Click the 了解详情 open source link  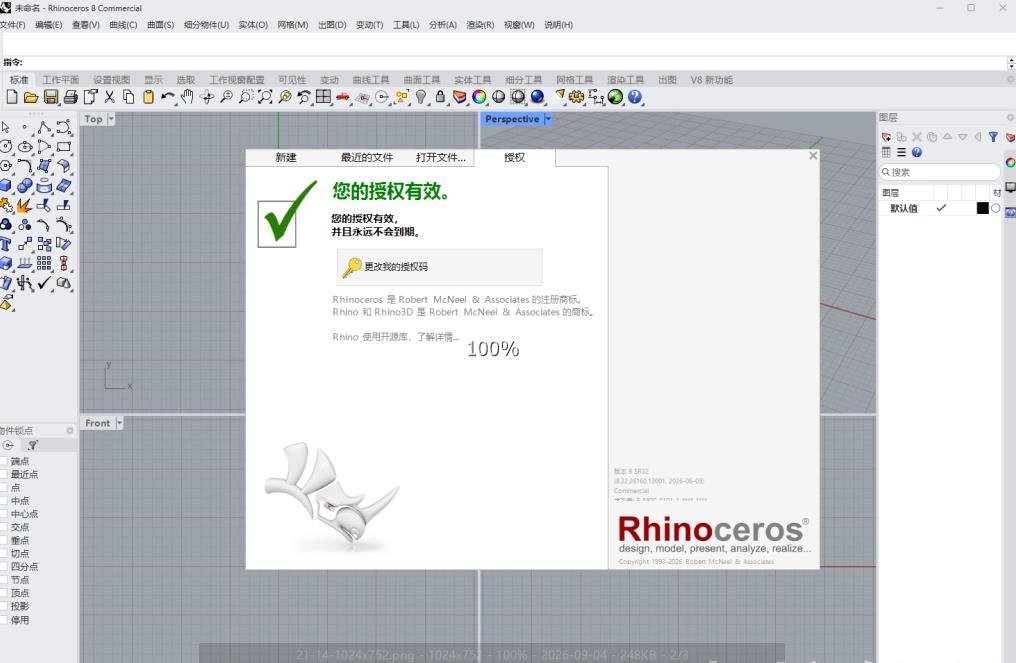[x=438, y=337]
